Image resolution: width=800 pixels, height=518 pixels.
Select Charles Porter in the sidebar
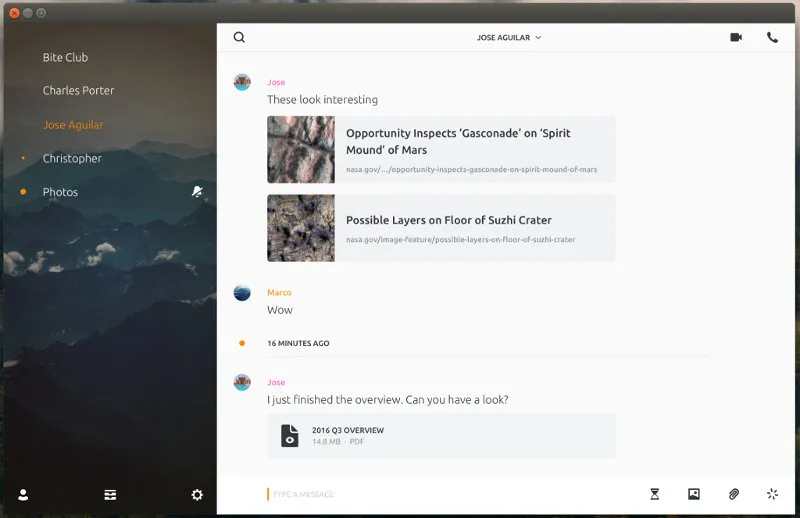point(78,91)
